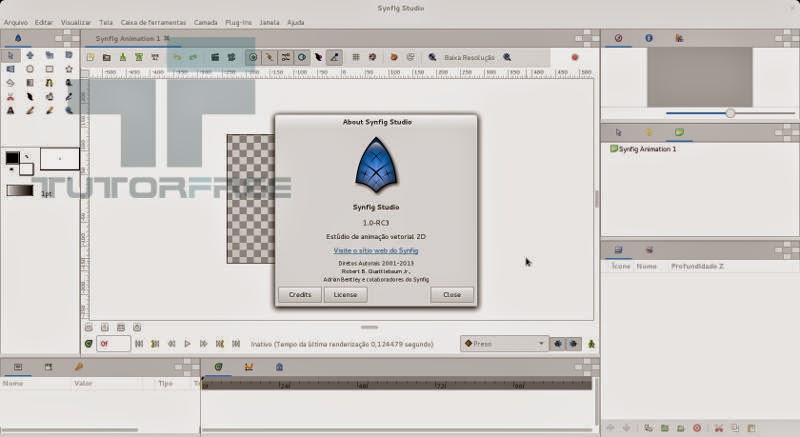The height and width of the screenshot is (437, 800).
Task: Click the decrease resolution icon
Action: coord(433,57)
